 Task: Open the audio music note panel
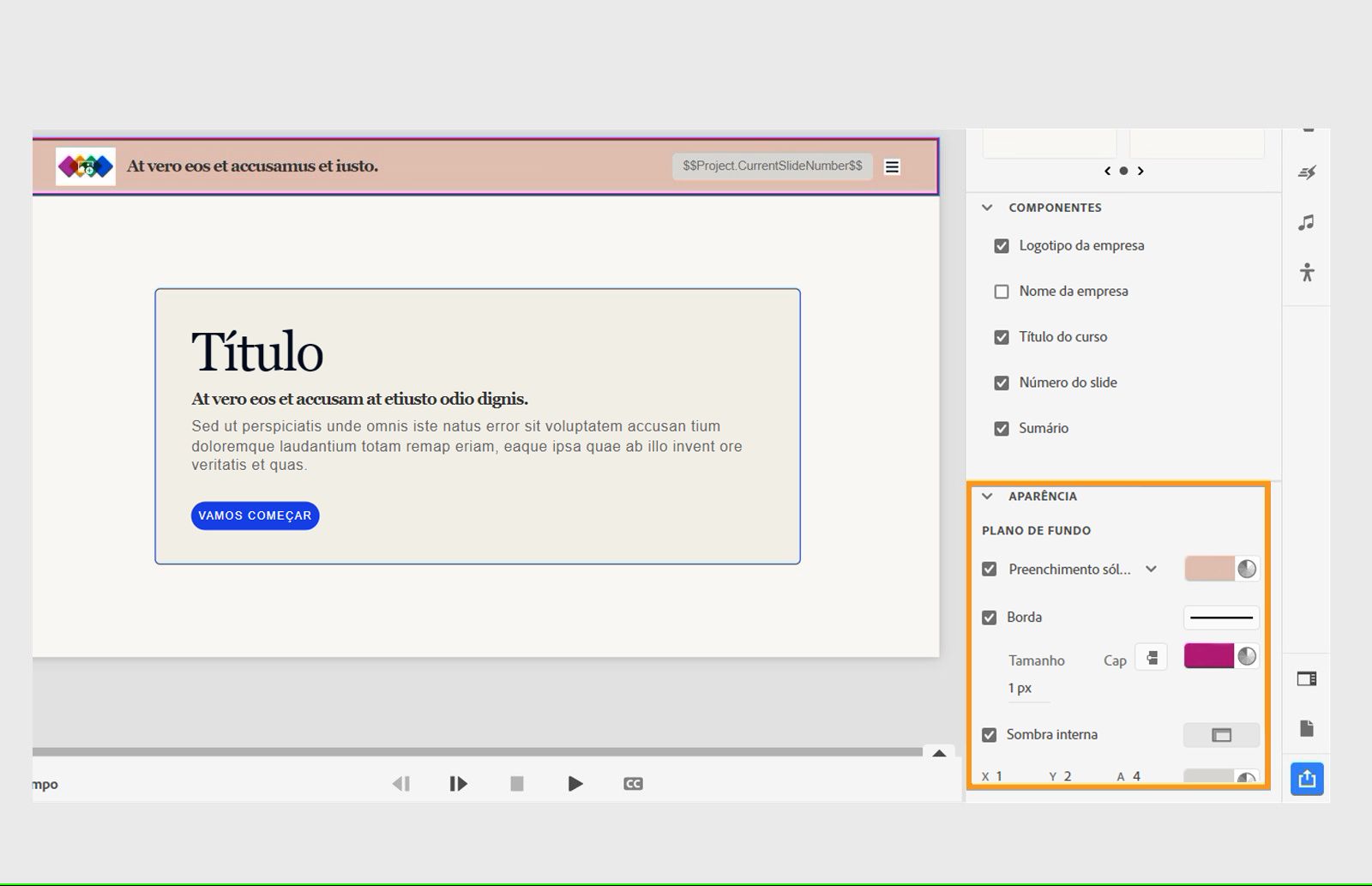(1306, 223)
